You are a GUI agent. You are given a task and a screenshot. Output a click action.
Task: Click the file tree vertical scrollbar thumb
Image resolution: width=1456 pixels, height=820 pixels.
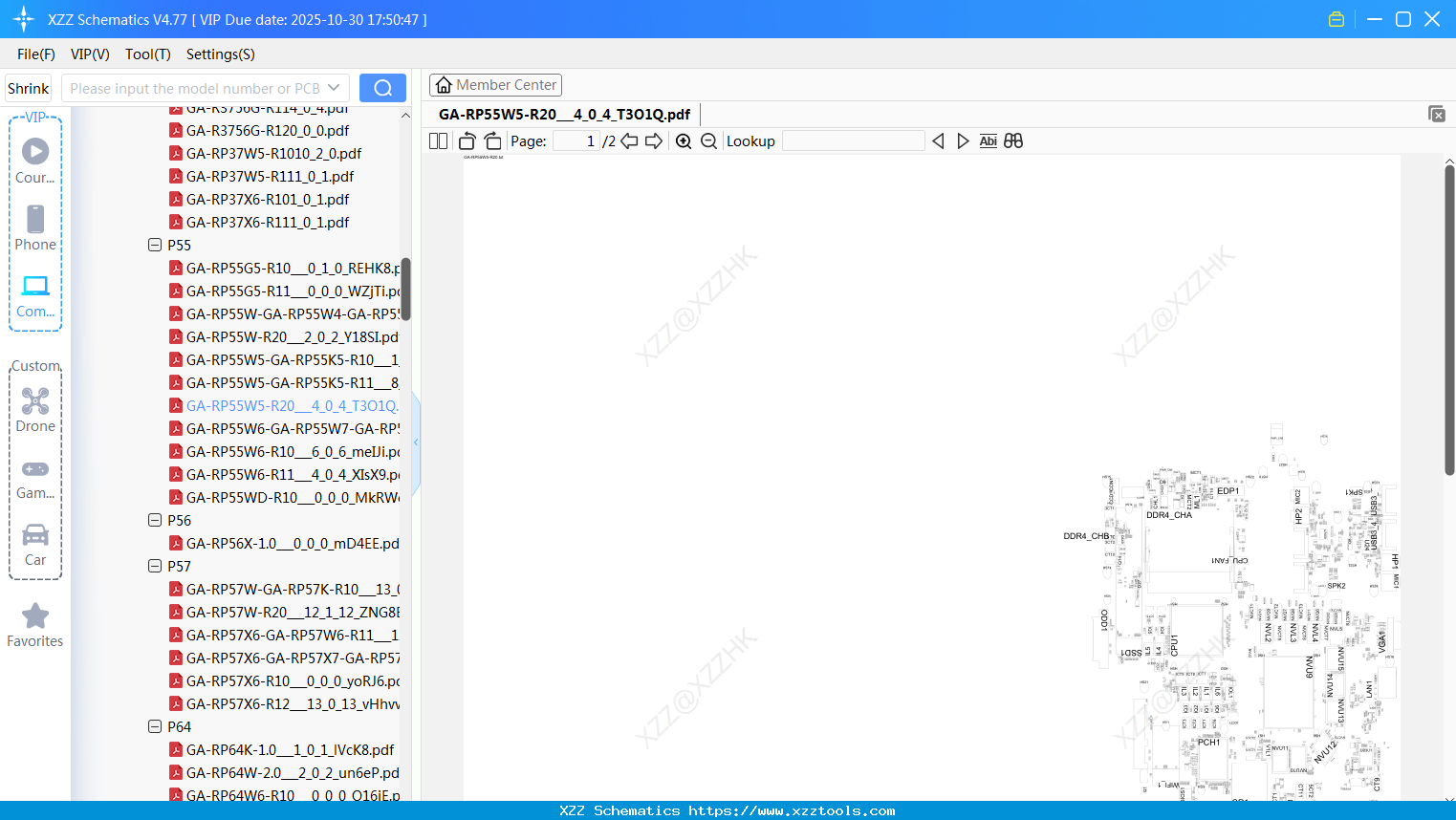[405, 289]
